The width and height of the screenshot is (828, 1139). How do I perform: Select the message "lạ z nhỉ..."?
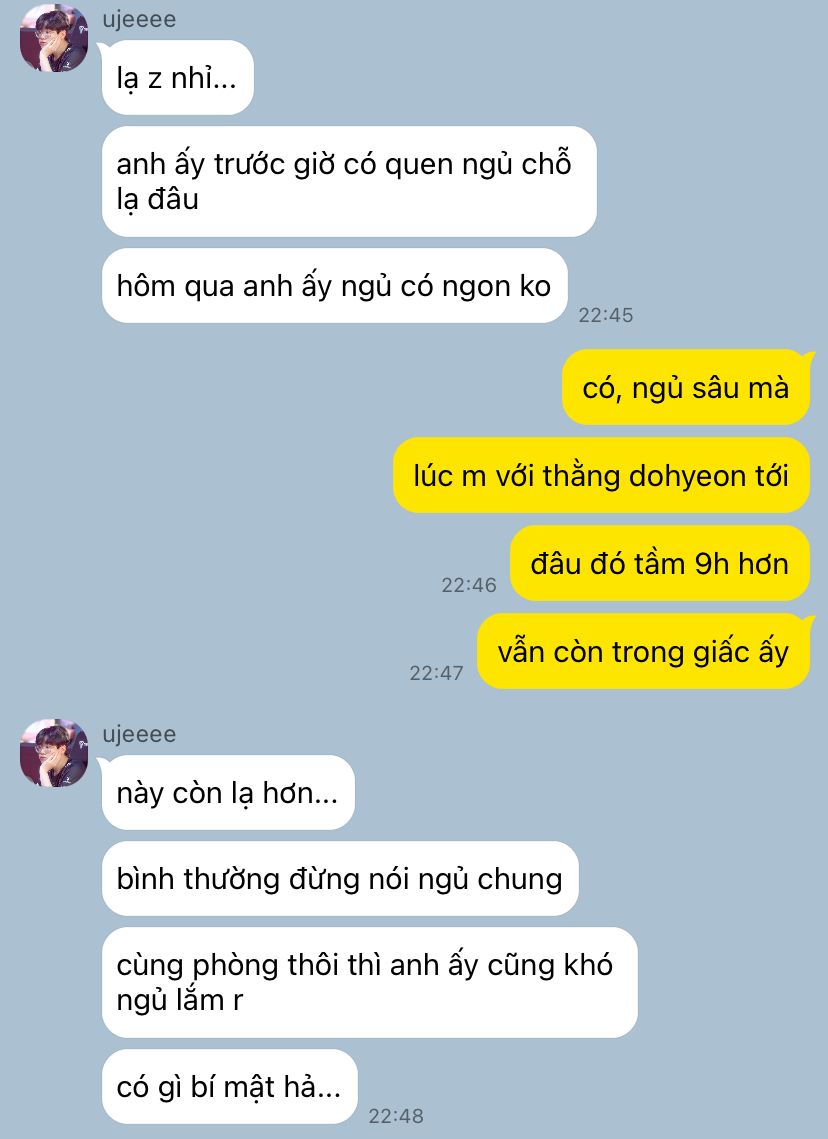coord(177,78)
